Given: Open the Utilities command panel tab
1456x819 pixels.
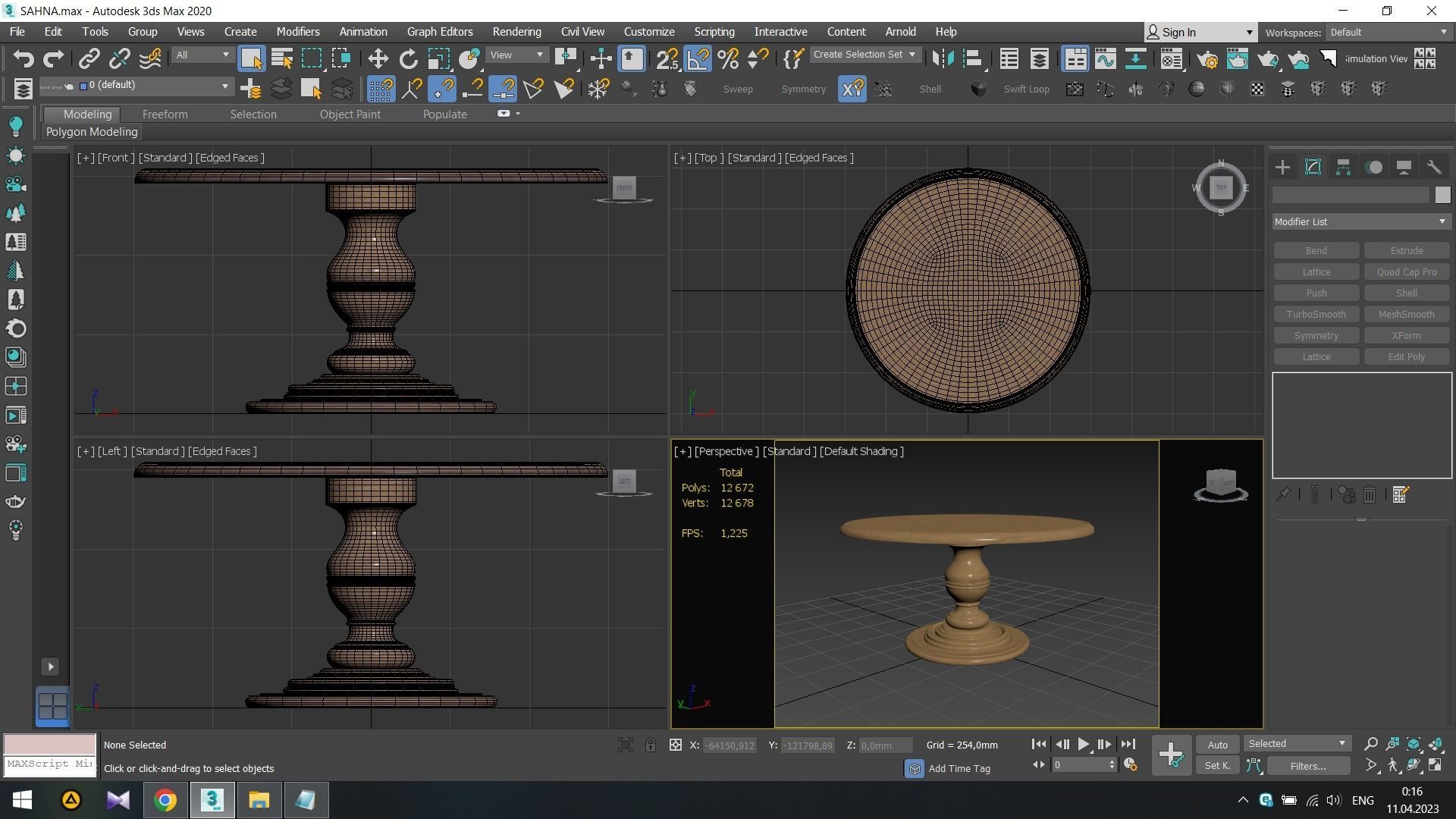Looking at the screenshot, I should pyautogui.click(x=1433, y=168).
